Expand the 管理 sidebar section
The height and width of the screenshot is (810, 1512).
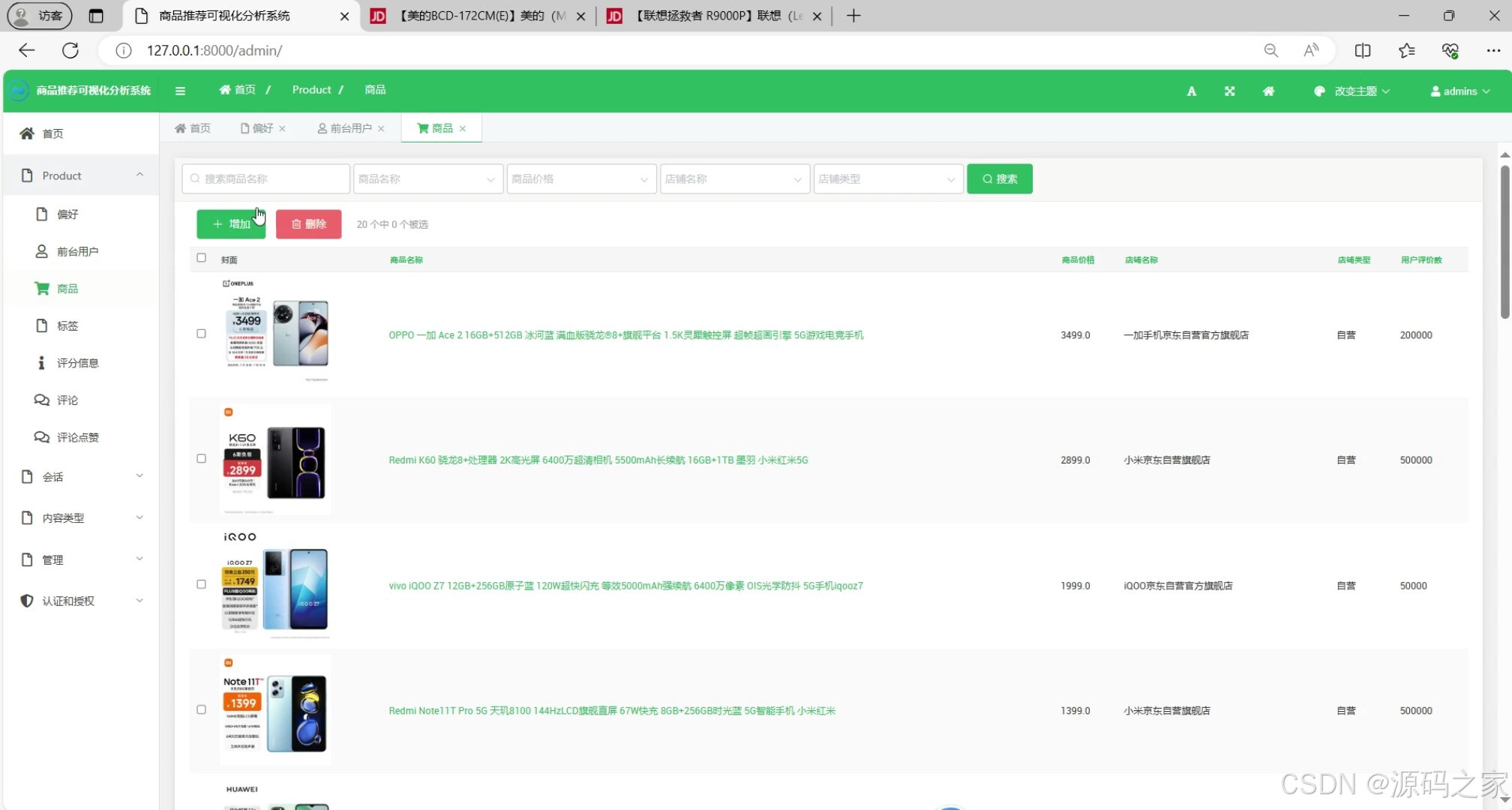click(81, 560)
